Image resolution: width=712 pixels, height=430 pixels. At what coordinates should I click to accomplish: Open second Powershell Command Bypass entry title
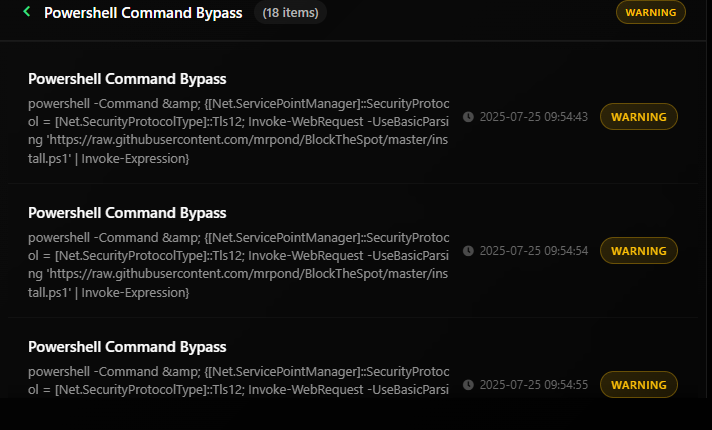coord(127,213)
